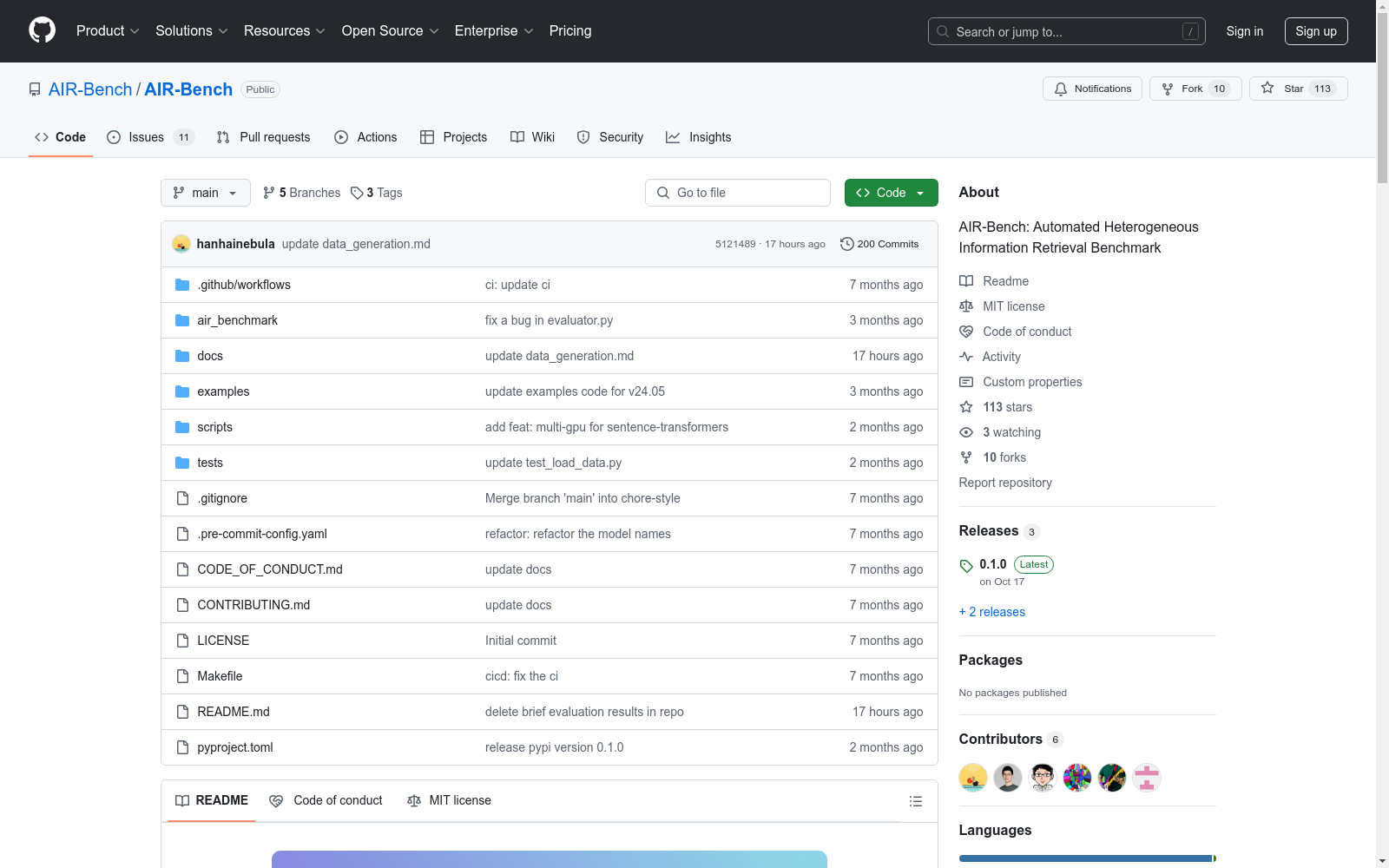
Task: Click the docs folder icon
Action: 182,356
